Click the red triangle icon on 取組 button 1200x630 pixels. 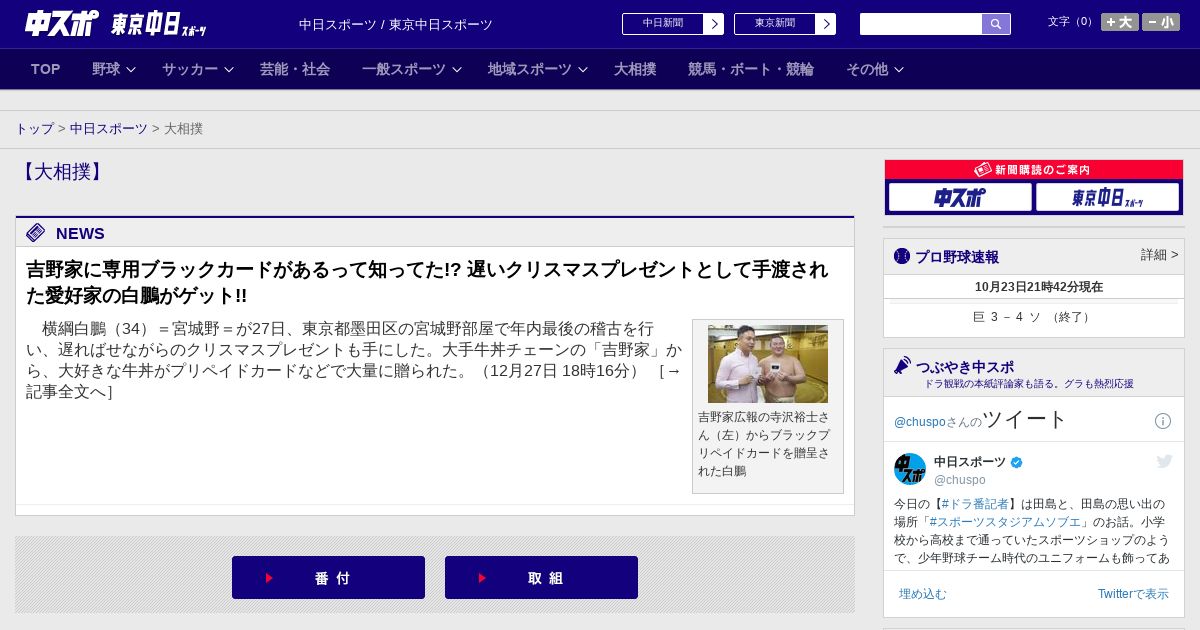point(482,578)
